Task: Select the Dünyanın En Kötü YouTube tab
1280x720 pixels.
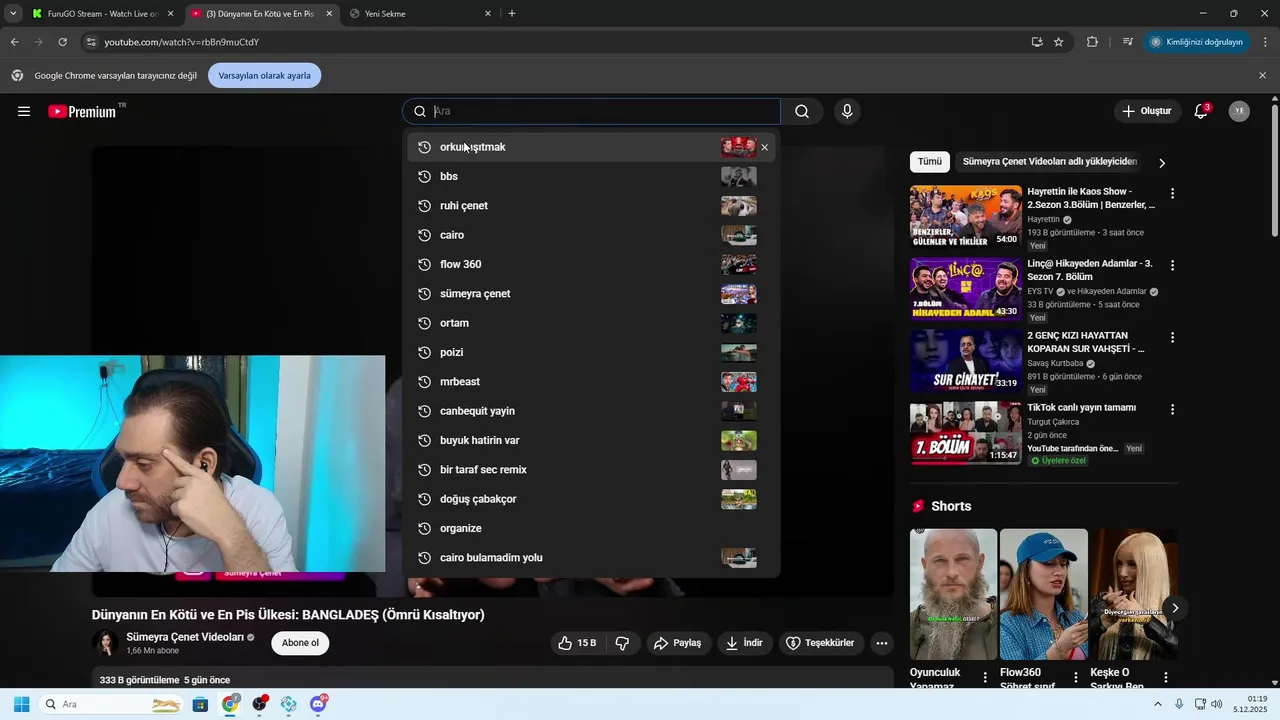Action: pos(262,14)
